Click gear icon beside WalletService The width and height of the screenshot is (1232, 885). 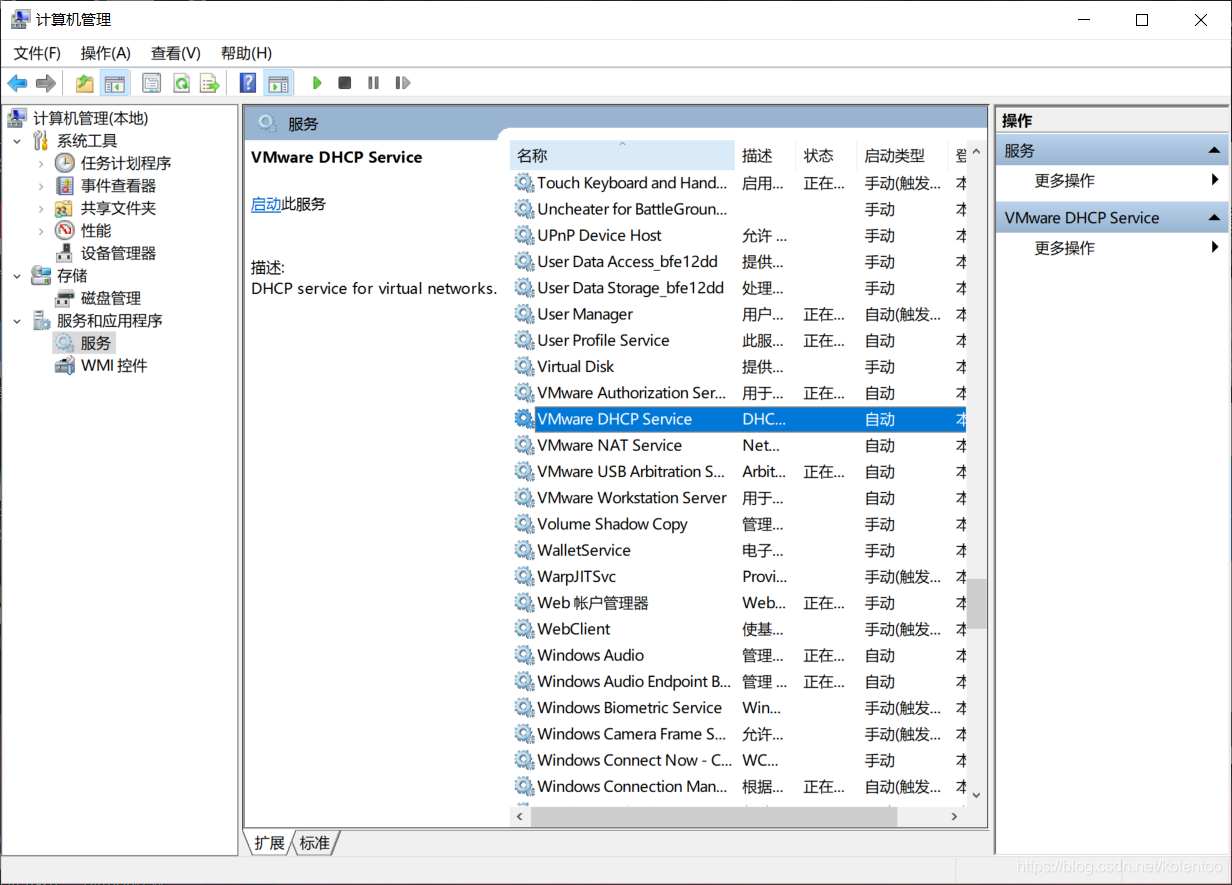[x=524, y=551]
